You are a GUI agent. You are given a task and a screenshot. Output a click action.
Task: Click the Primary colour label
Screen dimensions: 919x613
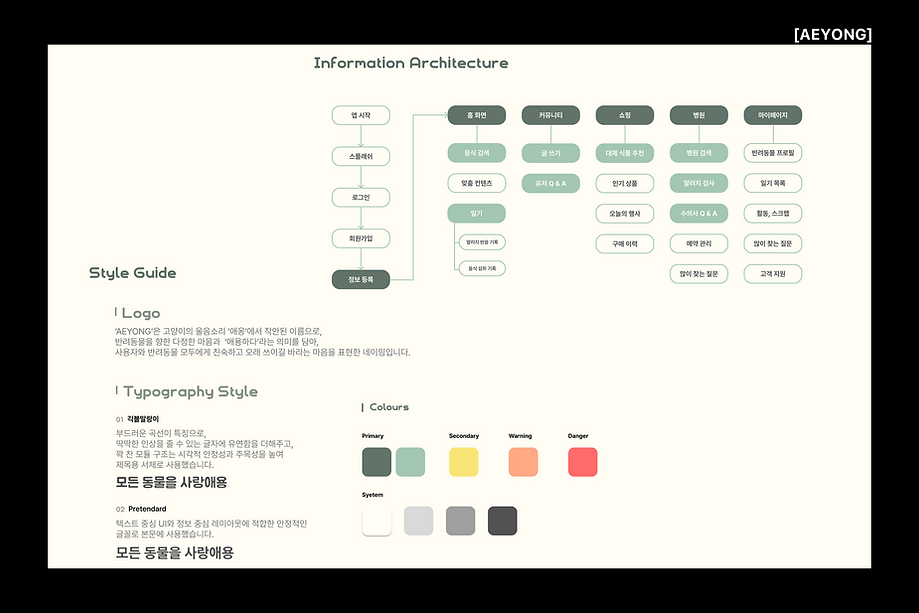coord(373,436)
